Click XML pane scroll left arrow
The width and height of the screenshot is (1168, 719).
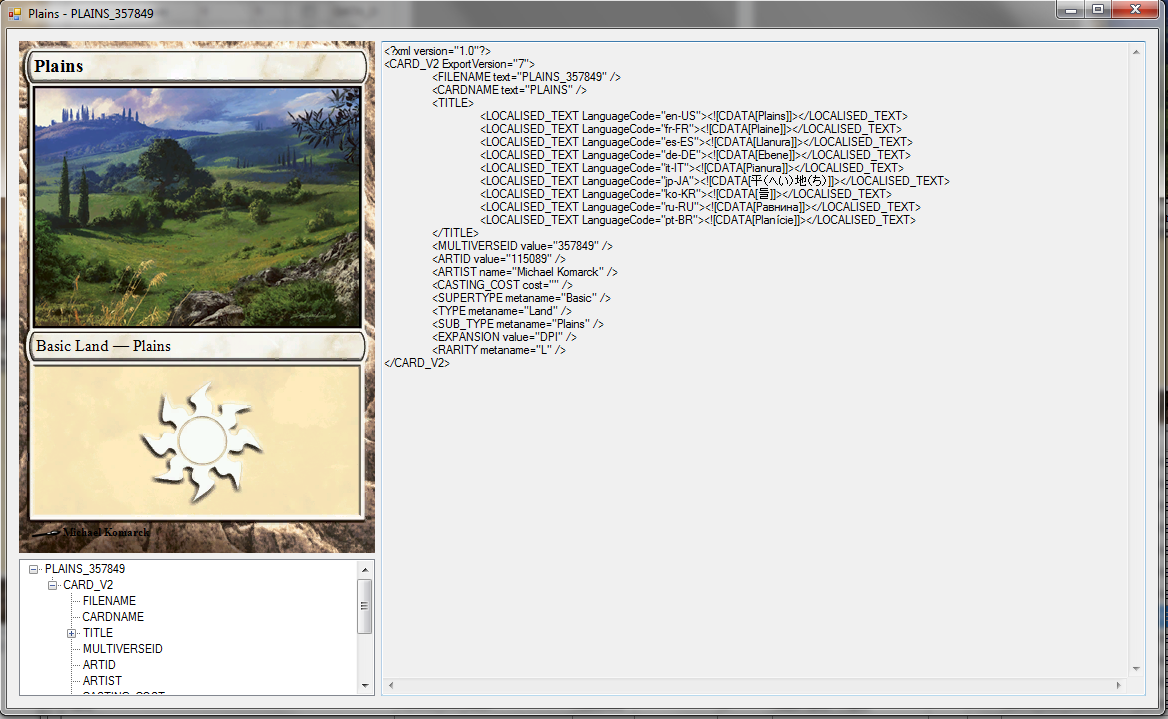coord(391,685)
